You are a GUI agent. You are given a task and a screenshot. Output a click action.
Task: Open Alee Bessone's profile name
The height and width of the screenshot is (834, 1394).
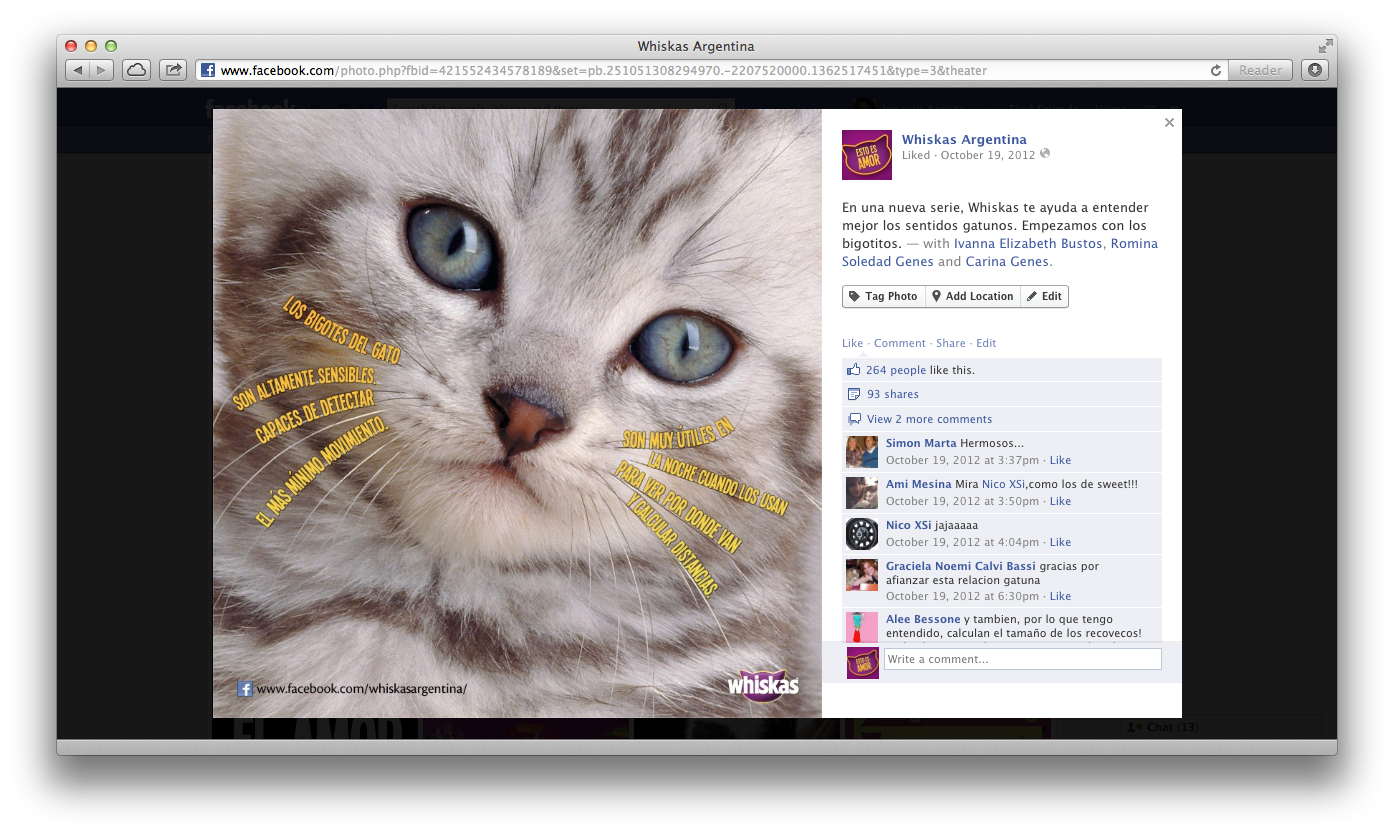(x=923, y=619)
